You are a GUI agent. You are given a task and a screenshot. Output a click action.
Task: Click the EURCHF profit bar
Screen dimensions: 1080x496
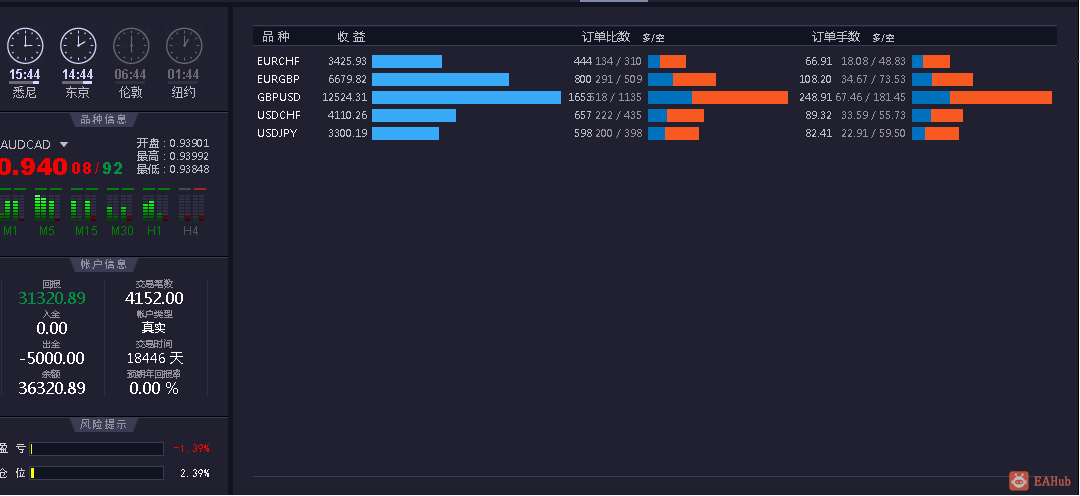pos(407,61)
